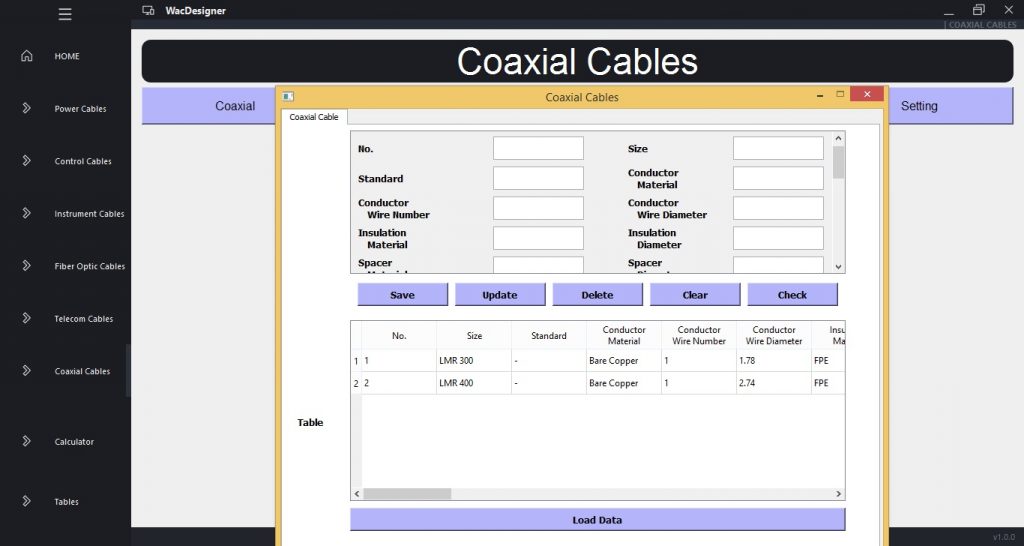1024x546 pixels.
Task: Select the LMR 400 table row
Action: [474, 383]
